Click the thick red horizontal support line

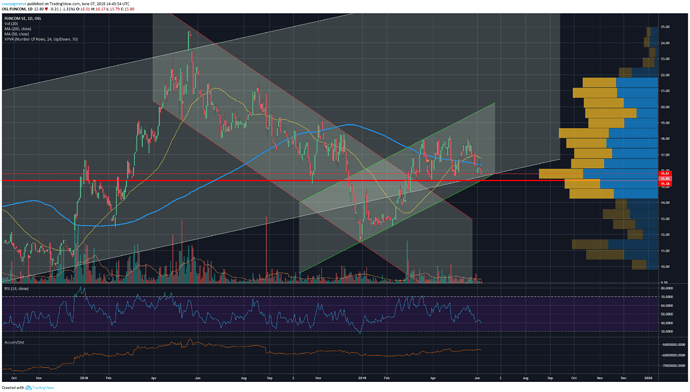coord(282,181)
